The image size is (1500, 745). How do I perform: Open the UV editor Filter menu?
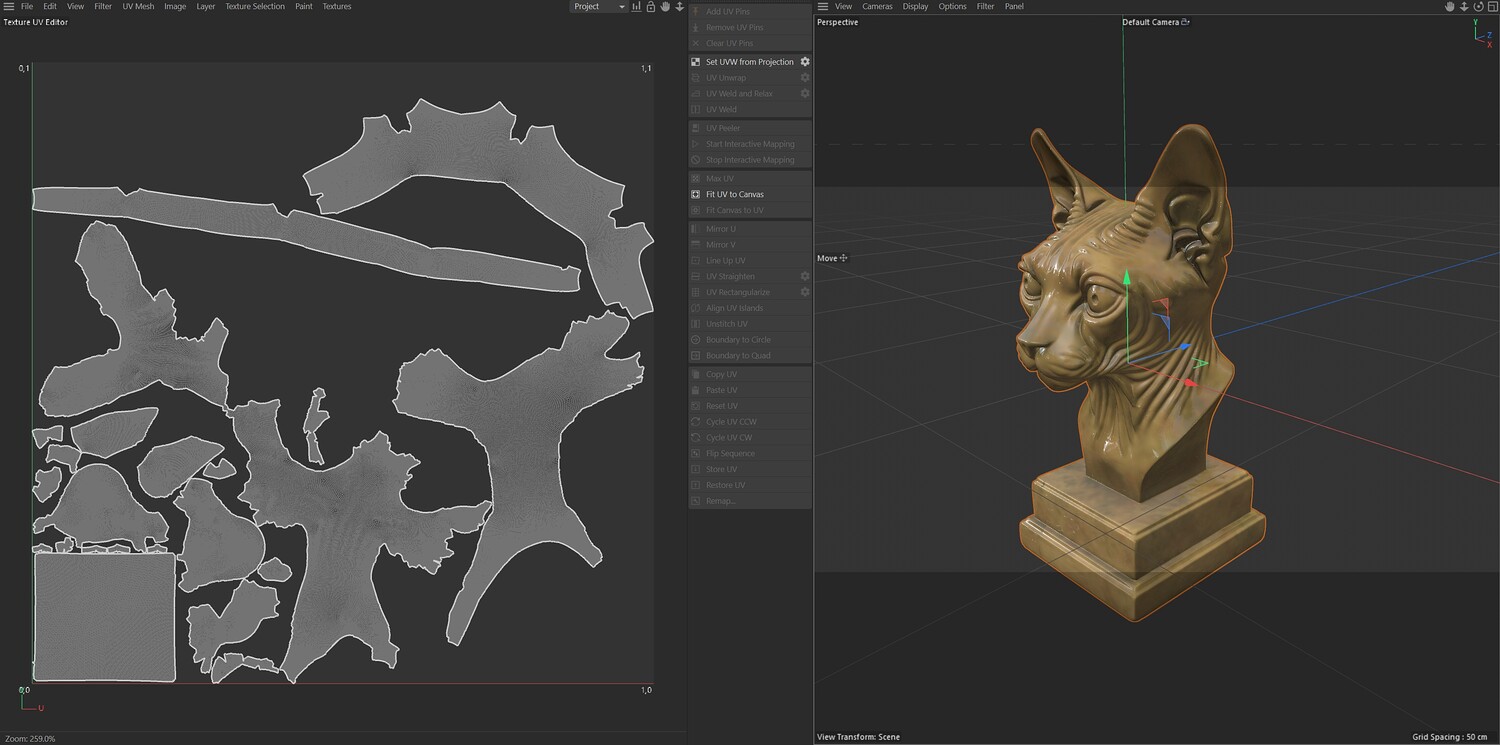[103, 6]
